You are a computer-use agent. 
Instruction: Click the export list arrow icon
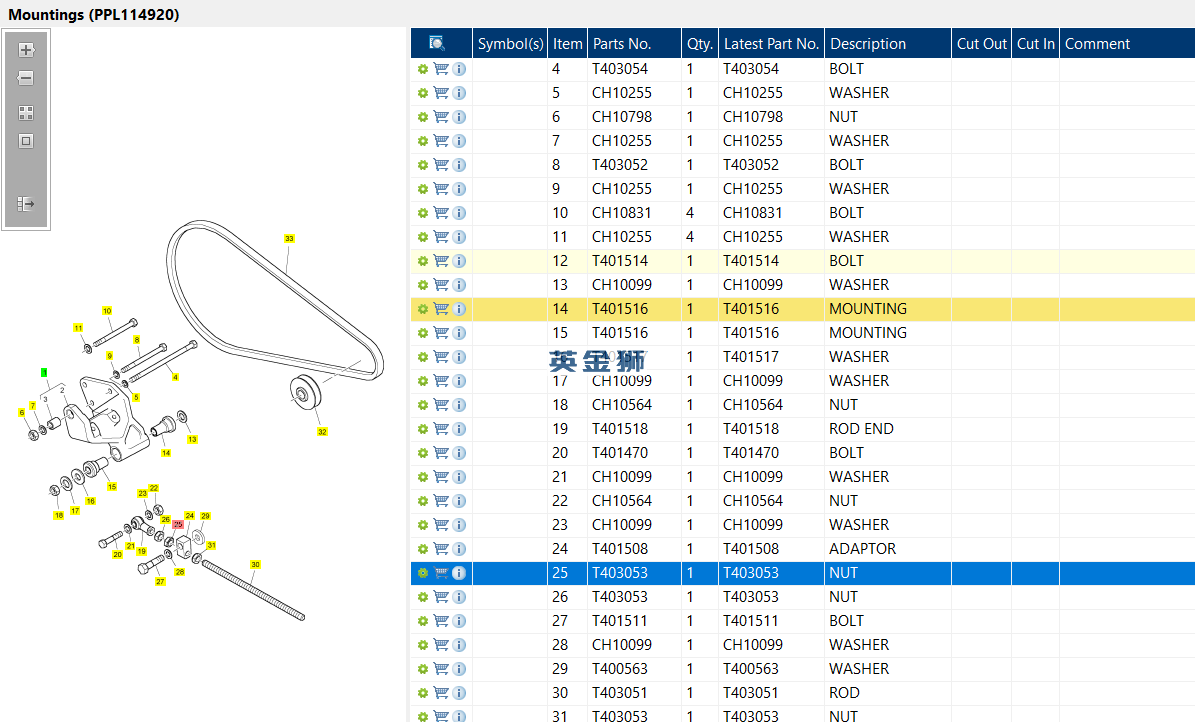(x=26, y=204)
